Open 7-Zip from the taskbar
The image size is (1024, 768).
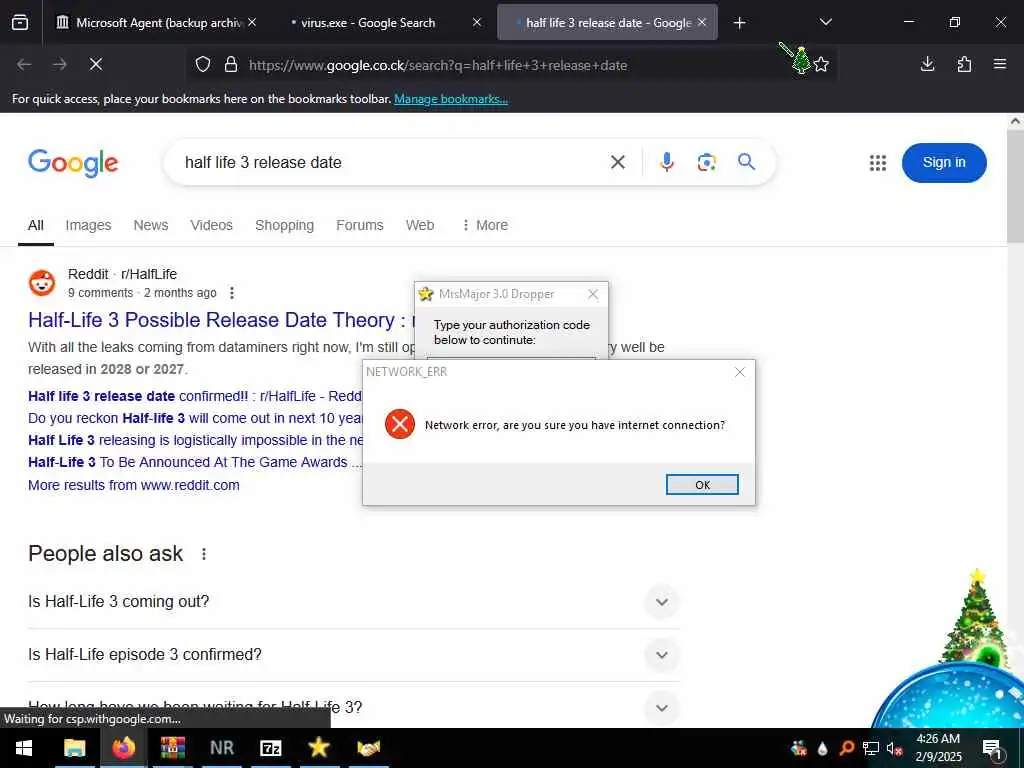click(x=270, y=748)
